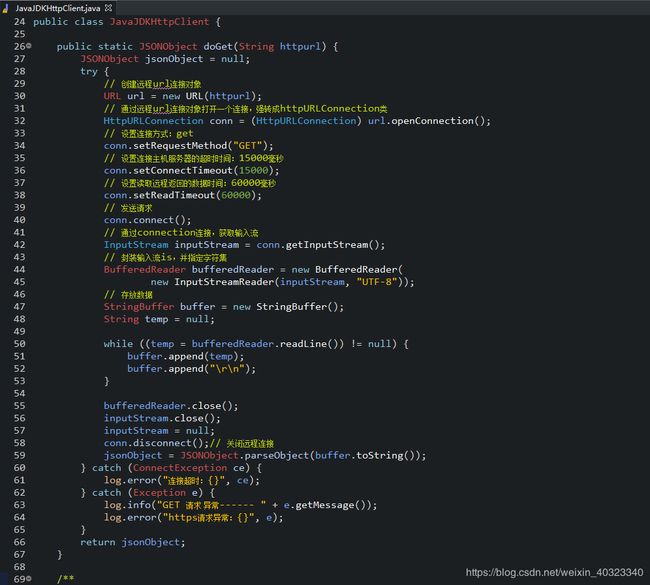Click inputStream.close() on line 56

(x=160, y=418)
